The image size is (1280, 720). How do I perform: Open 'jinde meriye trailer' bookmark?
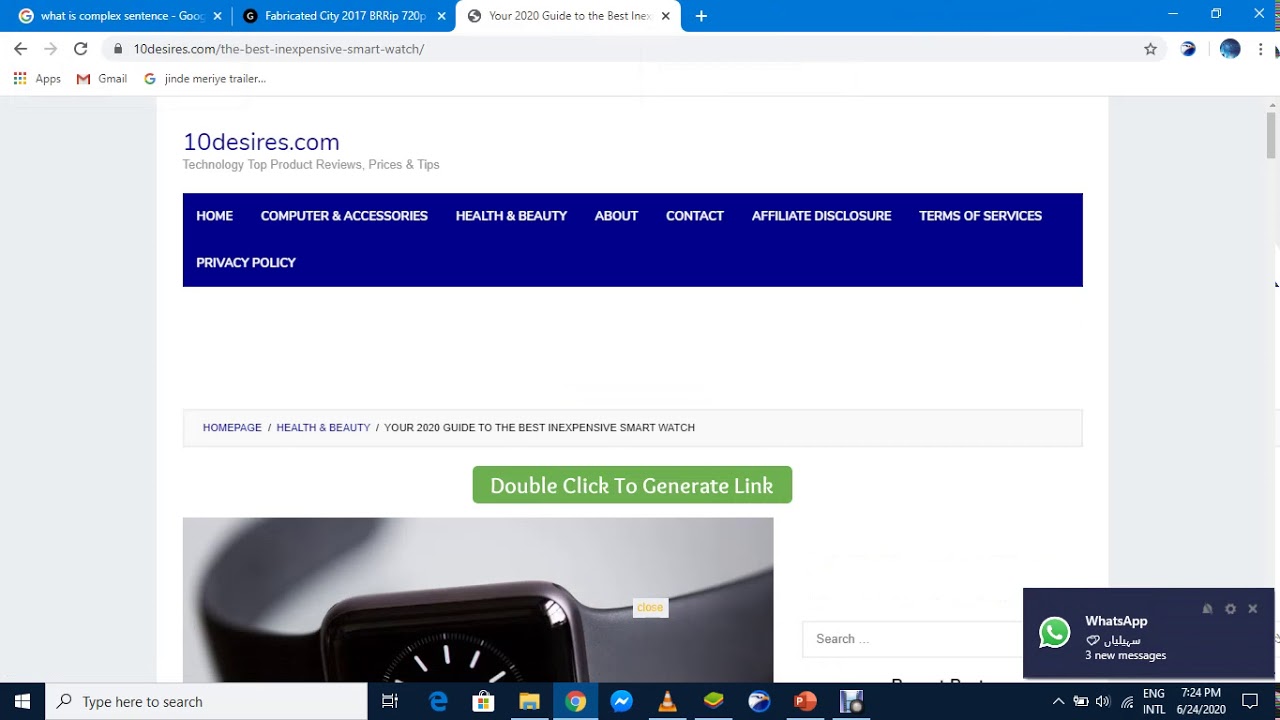(205, 79)
